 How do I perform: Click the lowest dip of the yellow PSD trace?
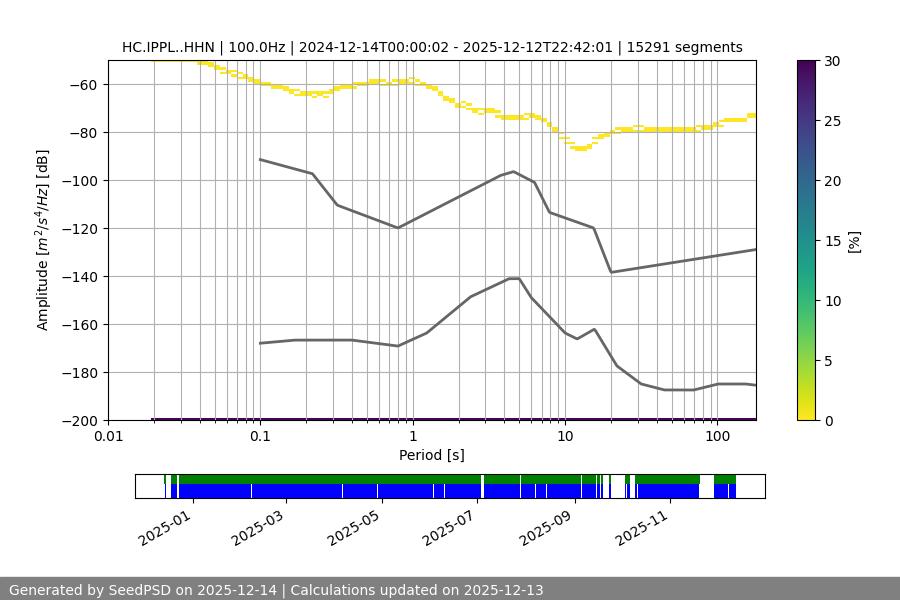pos(580,148)
